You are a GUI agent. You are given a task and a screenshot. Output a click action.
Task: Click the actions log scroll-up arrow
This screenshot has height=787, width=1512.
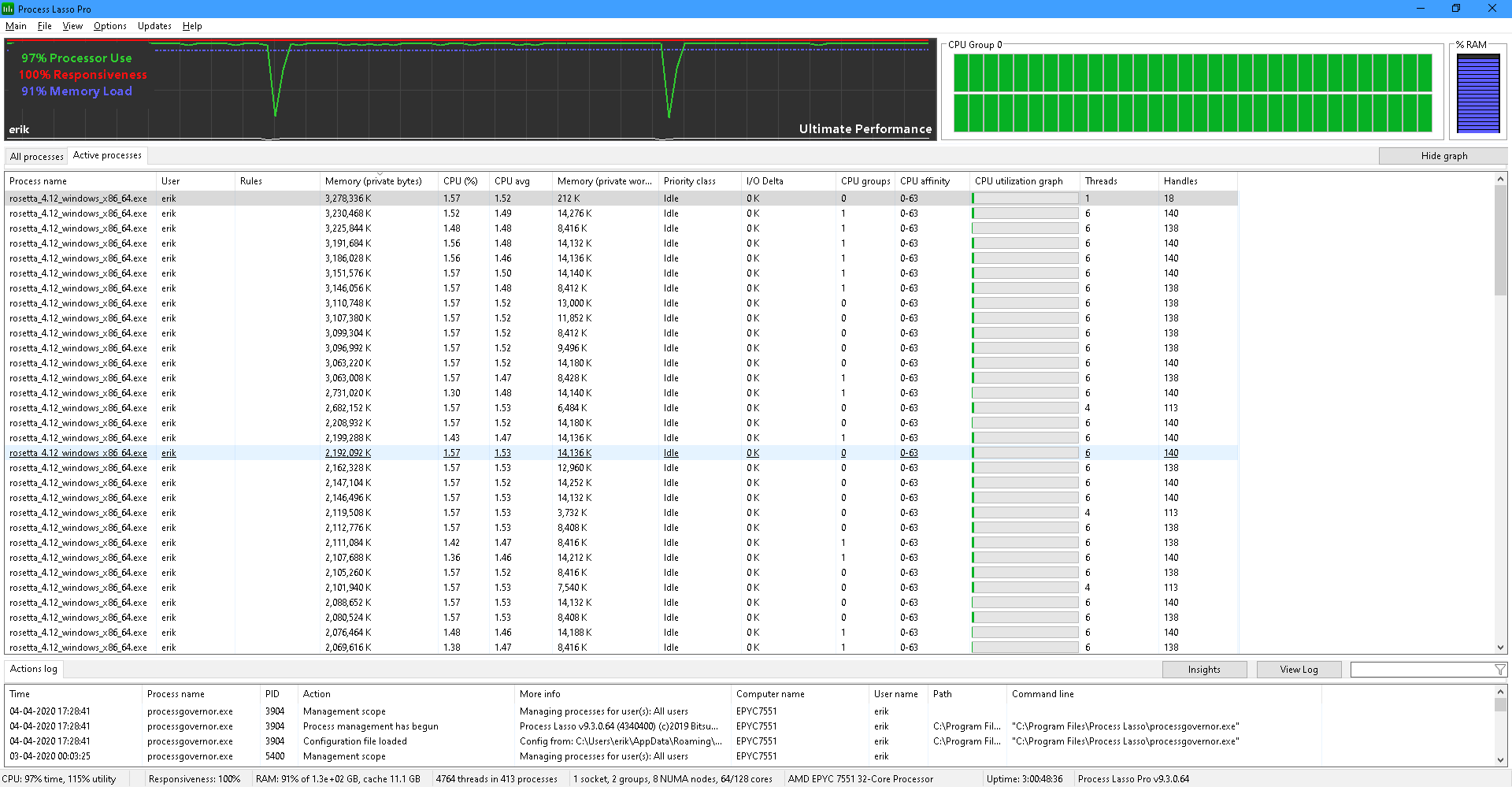(1500, 692)
